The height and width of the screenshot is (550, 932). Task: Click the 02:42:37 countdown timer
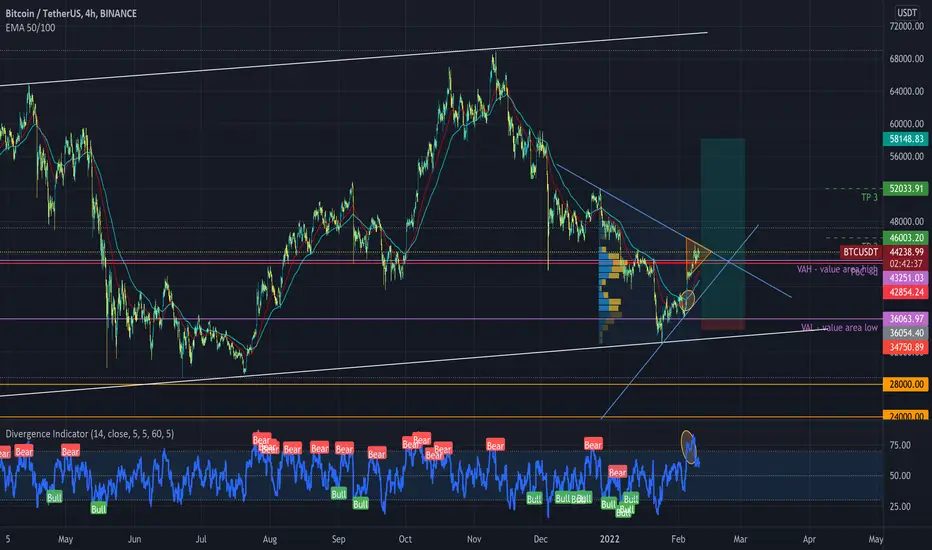click(906, 264)
